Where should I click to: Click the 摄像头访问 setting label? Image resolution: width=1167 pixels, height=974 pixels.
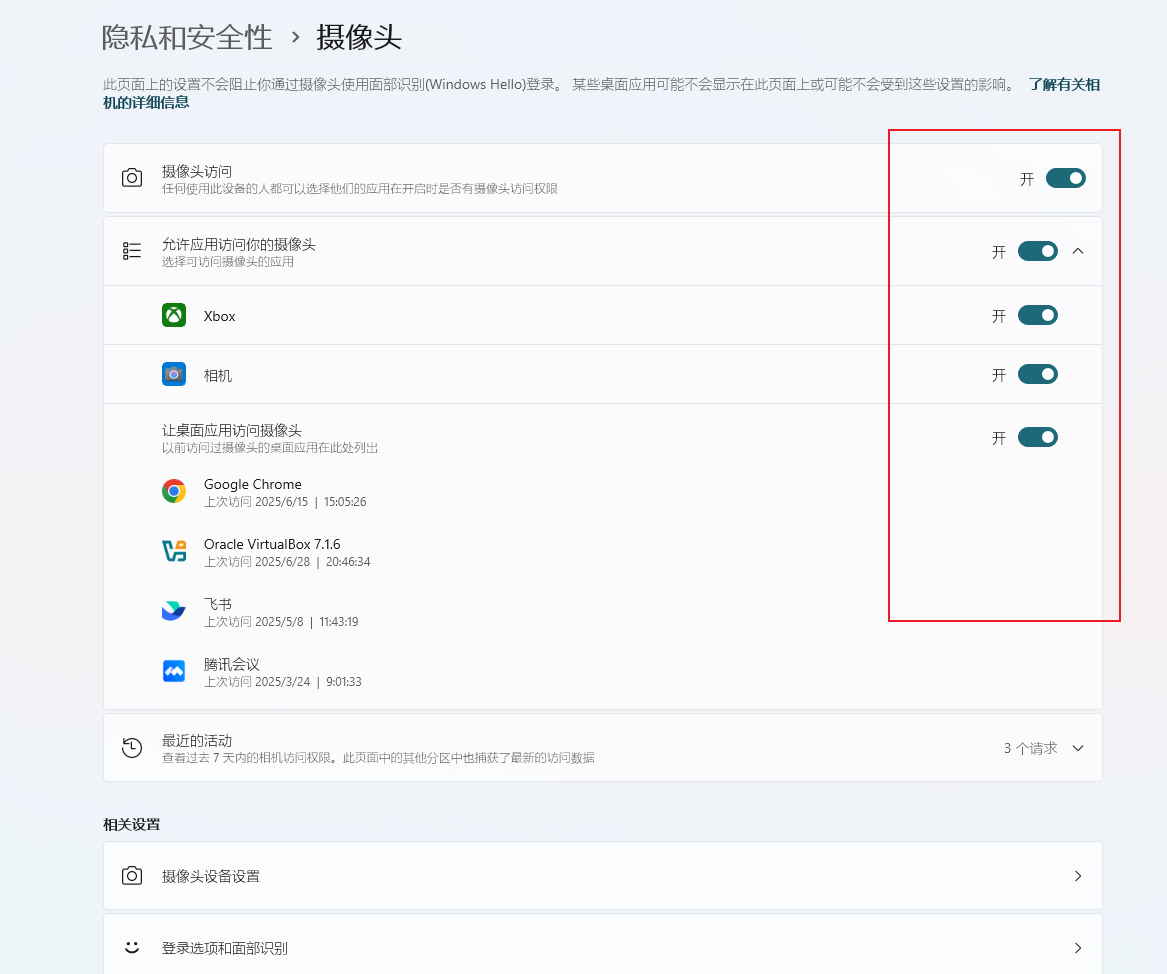coord(197,172)
